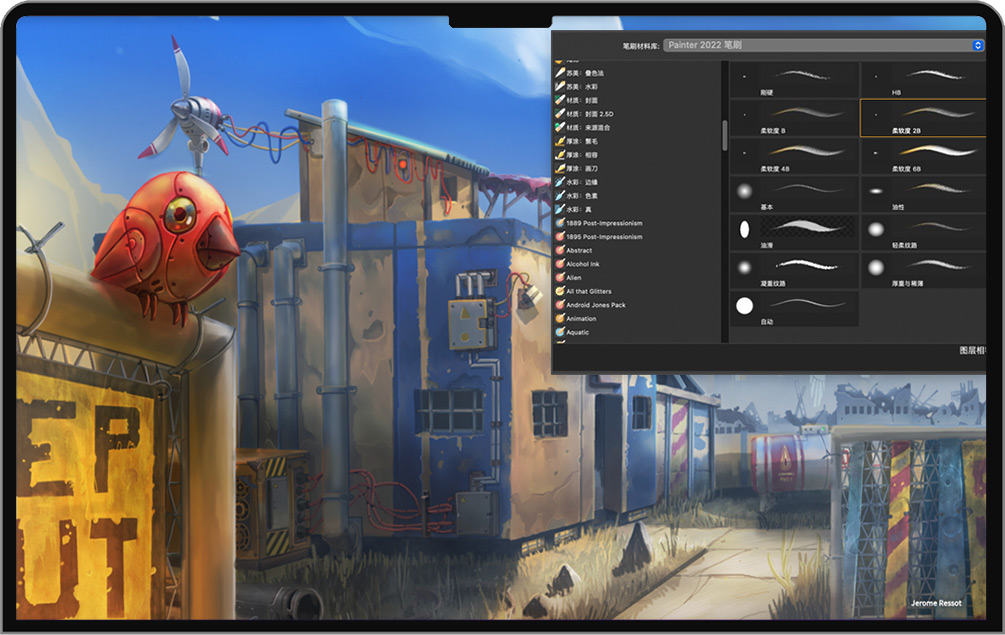This screenshot has width=1005, height=635.
Task: Click the brush icon next to Abstract
Action: (x=560, y=250)
